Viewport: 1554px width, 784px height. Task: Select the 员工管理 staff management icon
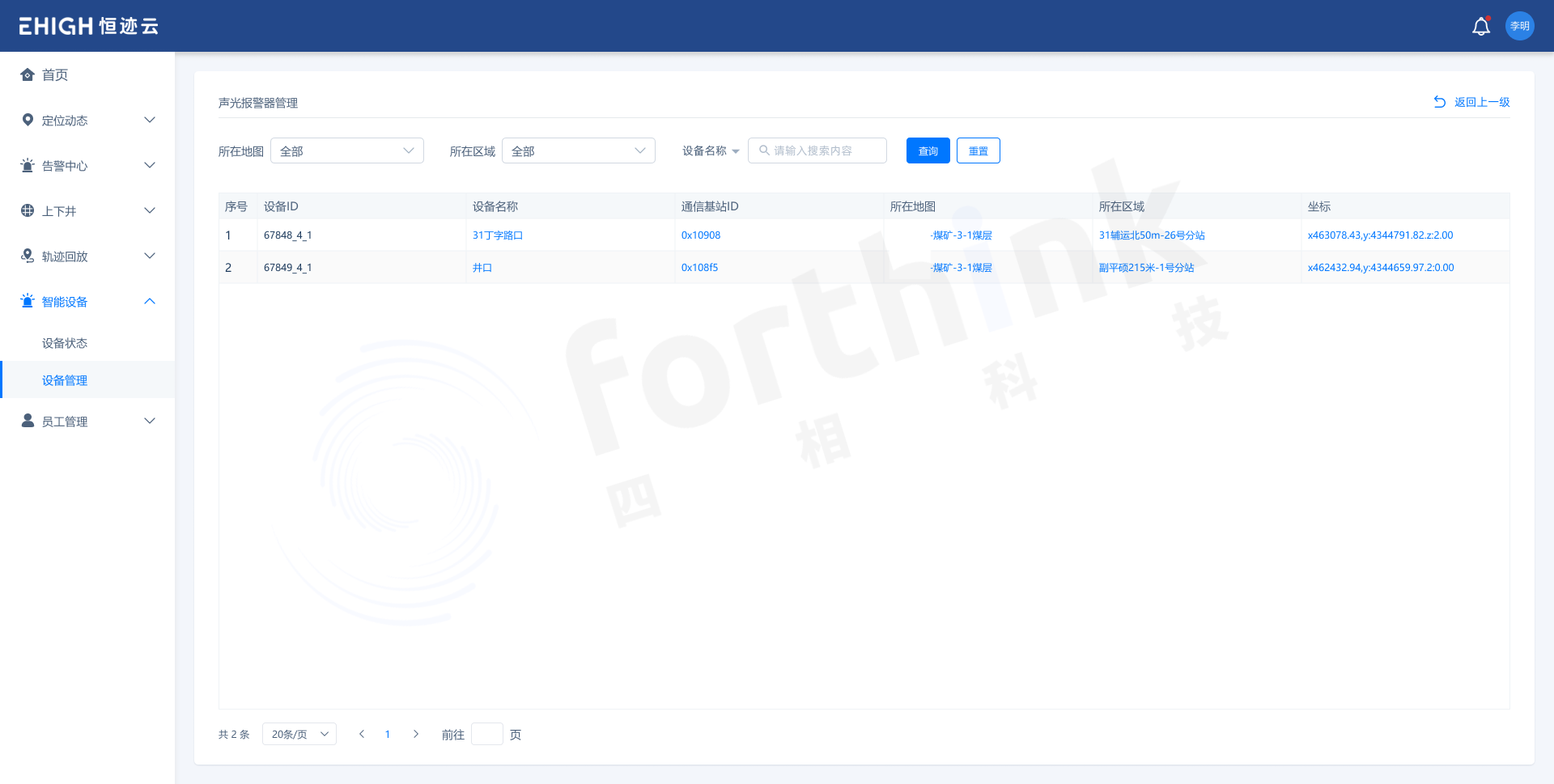pyautogui.click(x=27, y=421)
